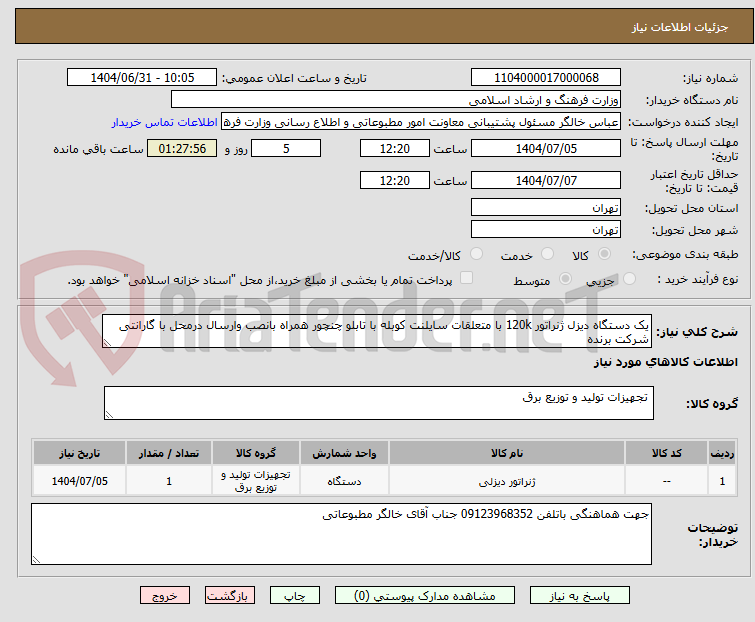Click the 'تجهیزات تولید و توزیع برق' table cell
This screenshot has height=622, width=755.
click(256, 481)
